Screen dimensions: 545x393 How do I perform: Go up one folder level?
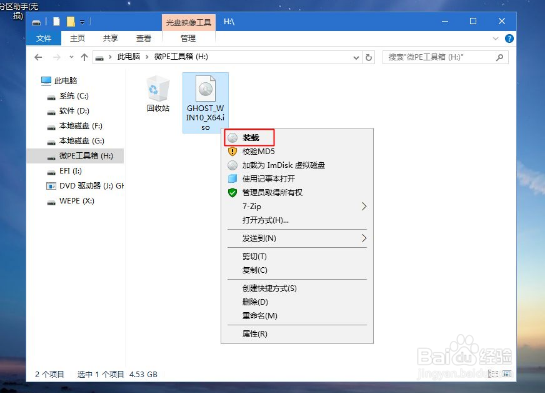84,57
